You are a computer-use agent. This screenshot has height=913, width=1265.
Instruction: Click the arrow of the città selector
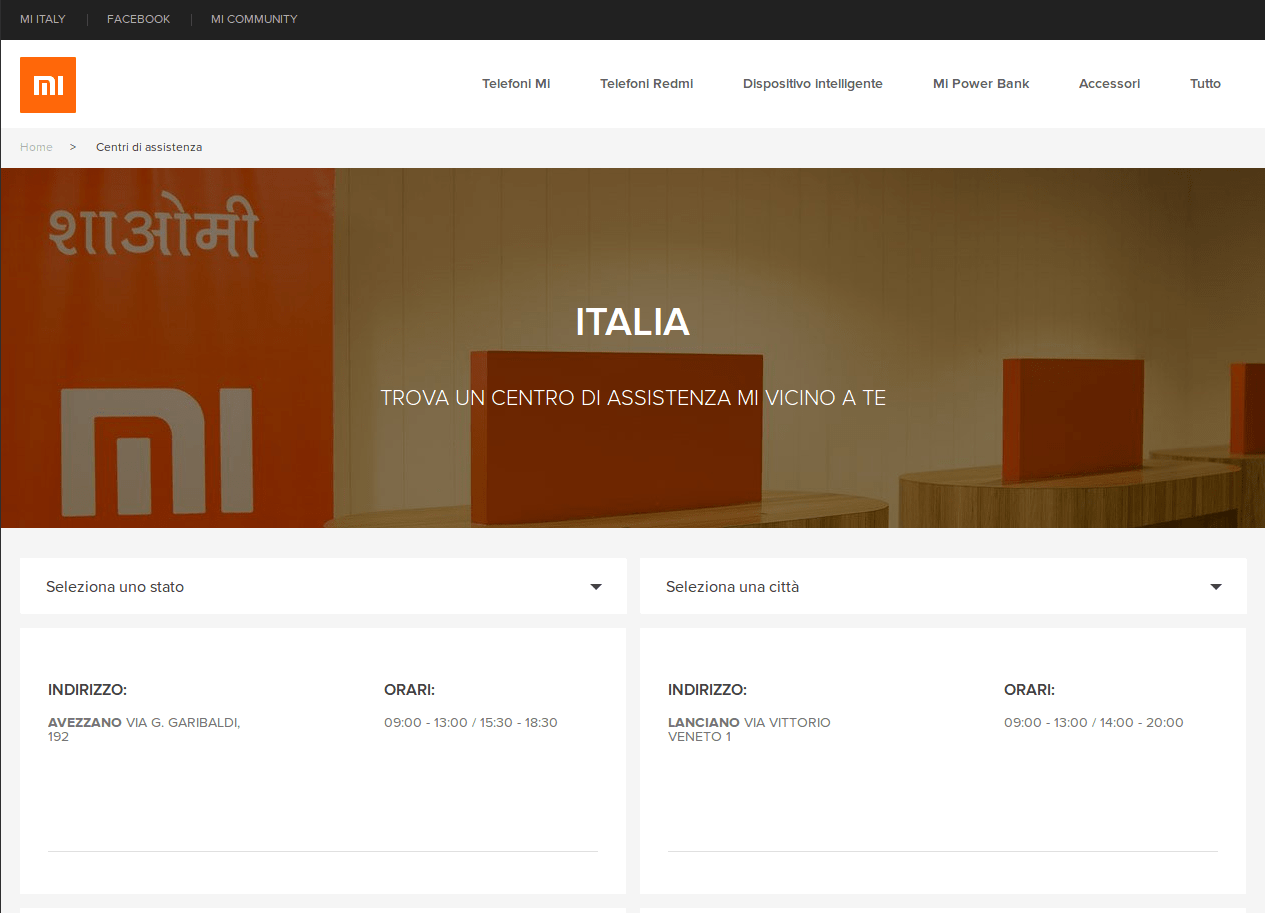coord(1216,587)
